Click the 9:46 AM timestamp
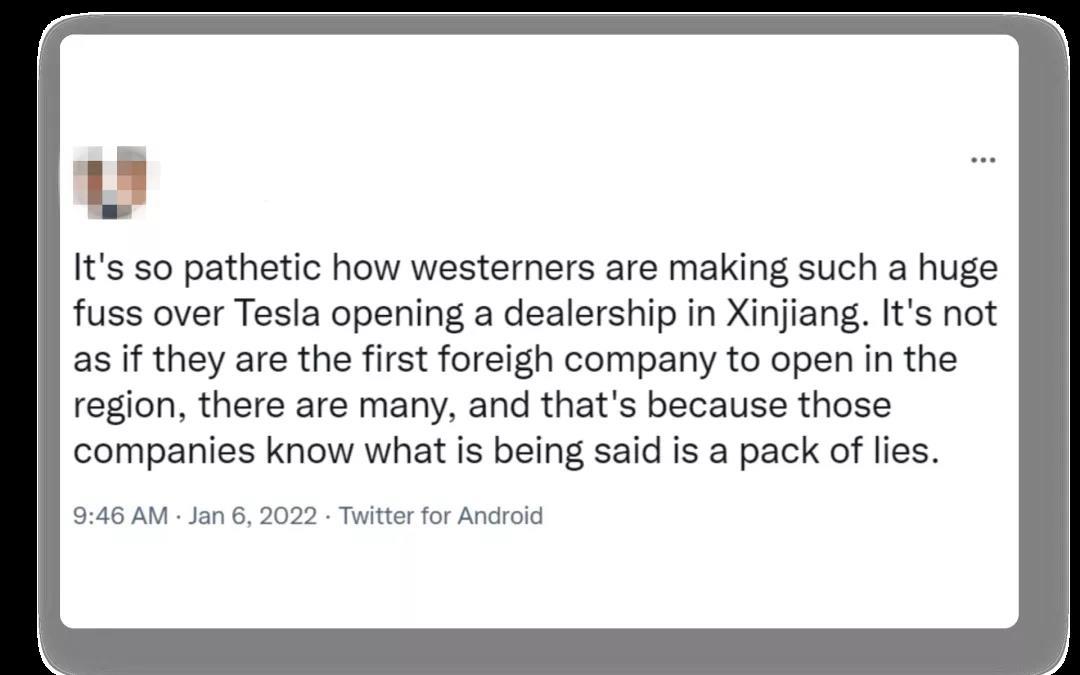Viewport: 1080px width, 675px height. (121, 516)
